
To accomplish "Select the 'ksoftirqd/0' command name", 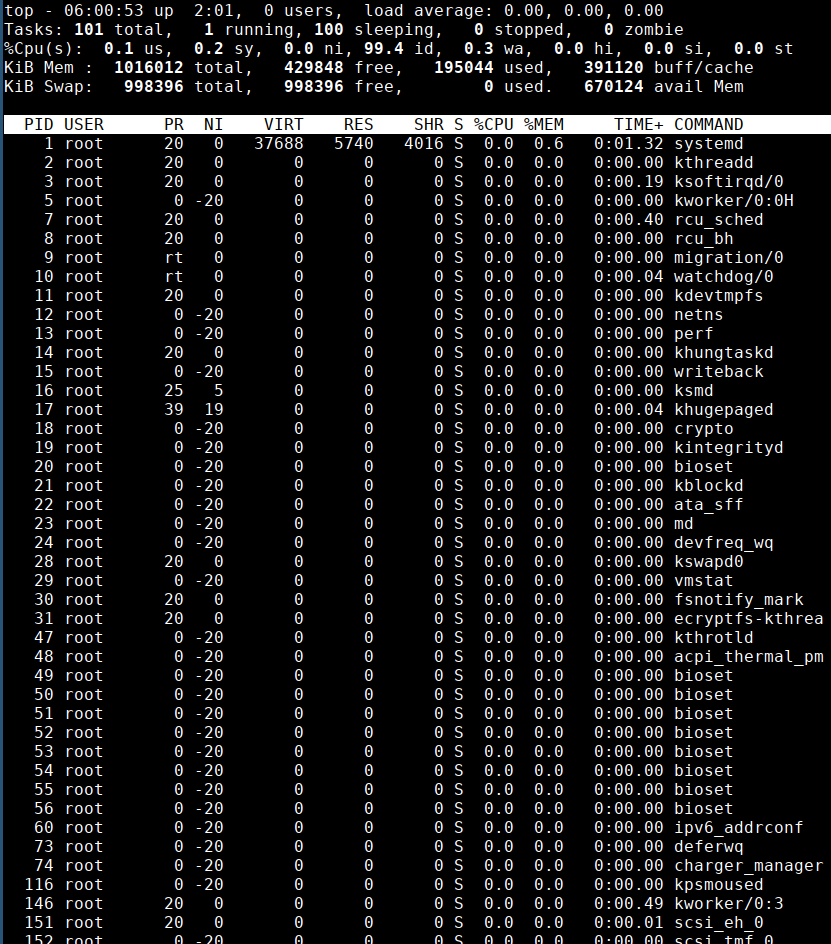I will pos(729,182).
